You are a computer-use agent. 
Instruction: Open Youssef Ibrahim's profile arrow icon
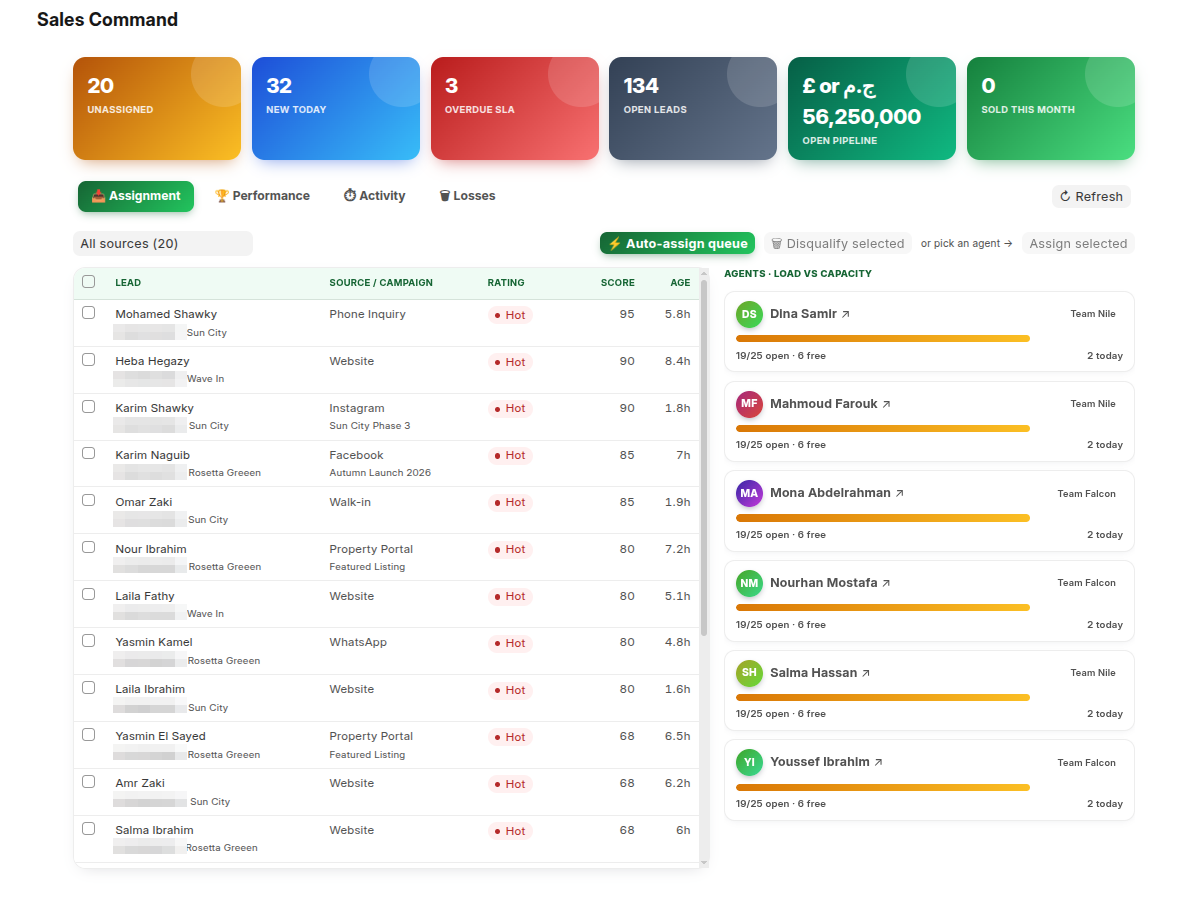click(878, 762)
